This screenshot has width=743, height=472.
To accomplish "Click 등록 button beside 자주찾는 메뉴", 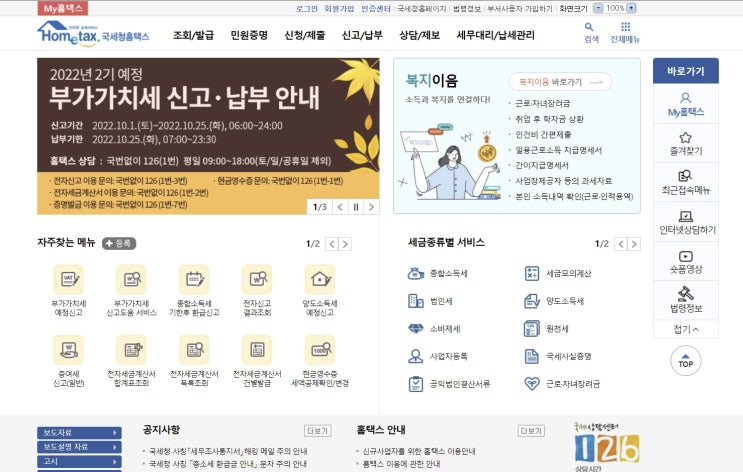I will click(119, 243).
